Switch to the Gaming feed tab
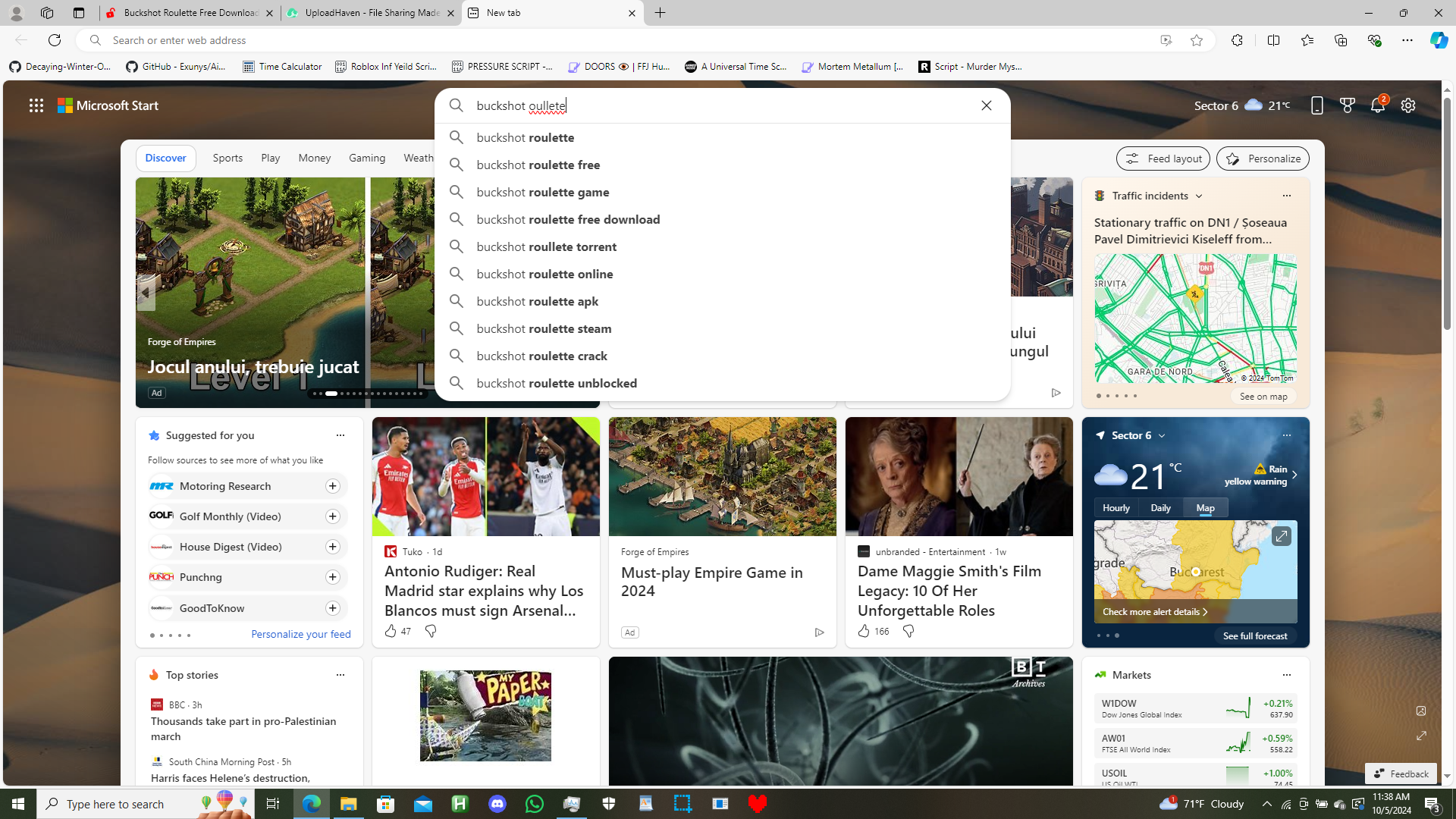This screenshot has width=1456, height=819. (366, 158)
